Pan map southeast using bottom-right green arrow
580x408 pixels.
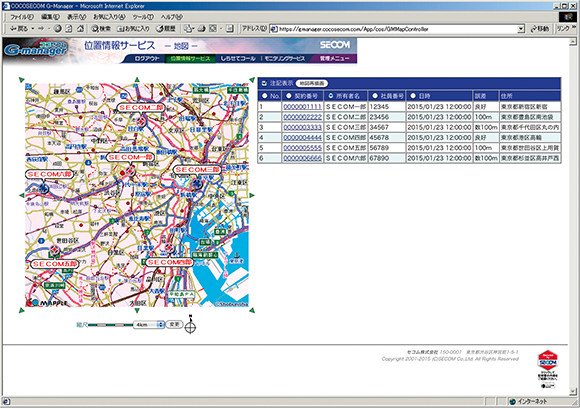pos(252,310)
